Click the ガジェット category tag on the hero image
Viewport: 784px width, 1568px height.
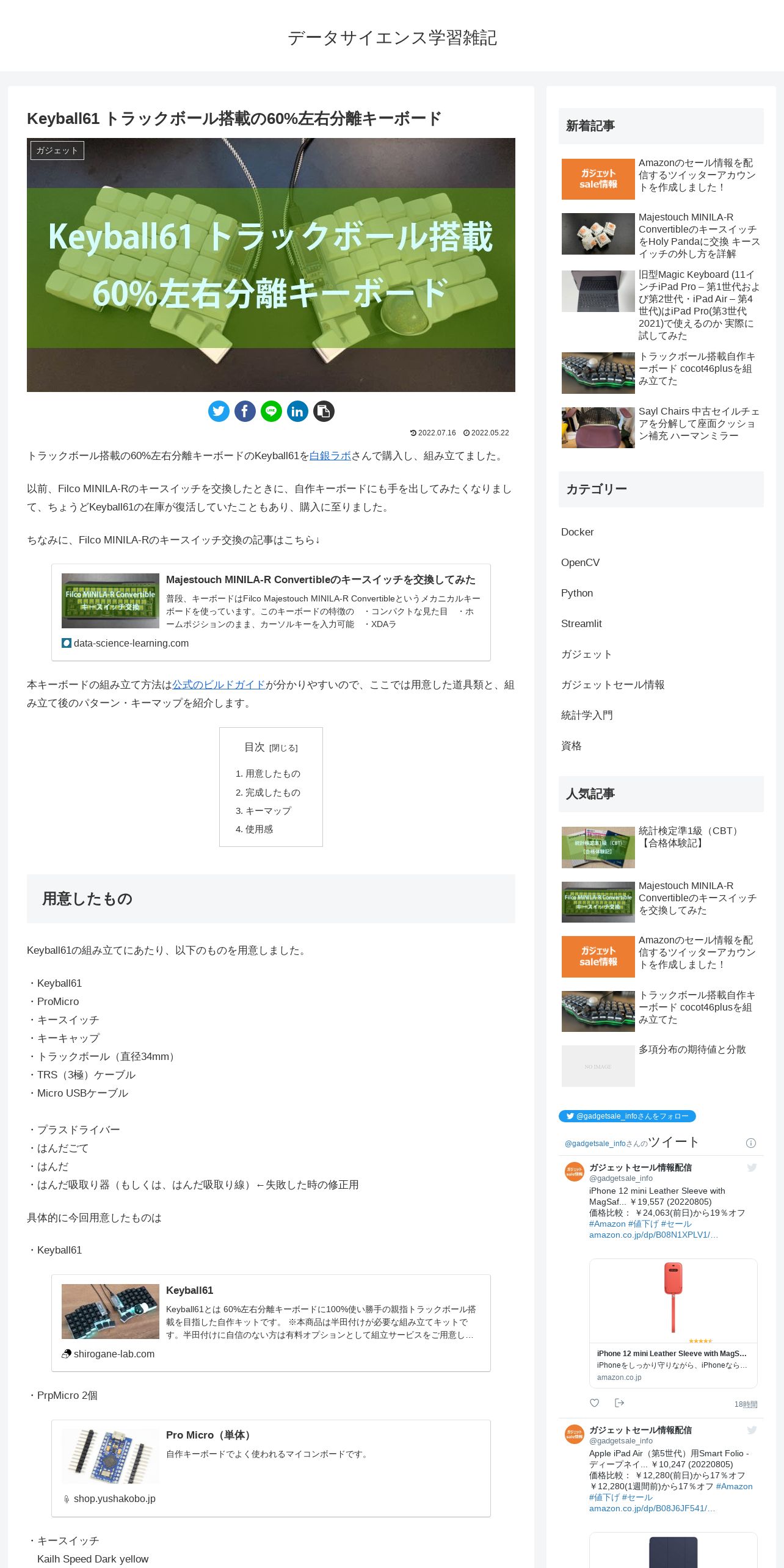point(57,150)
